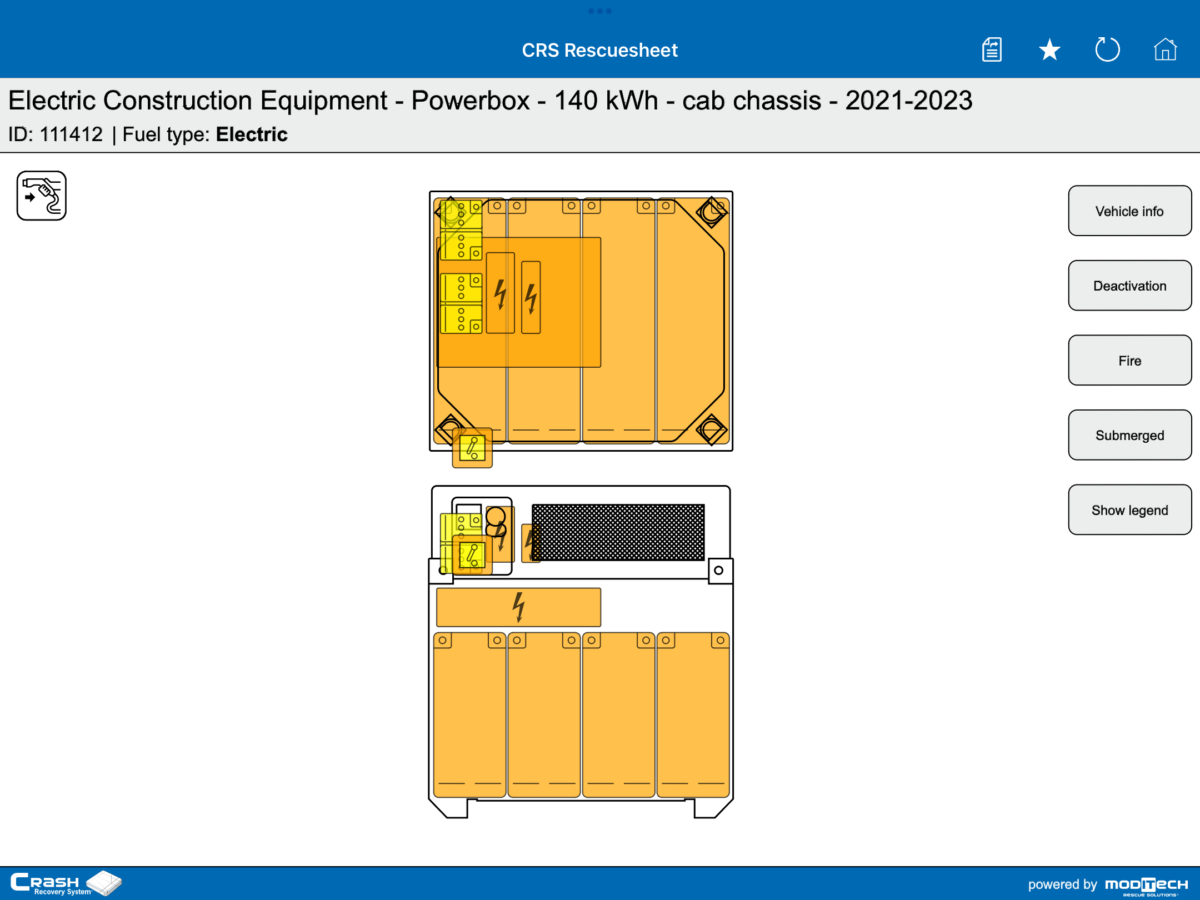Screen dimensions: 1200x900
Task: Click the service disconnect switch symbol below the roof
Action: click(x=470, y=448)
